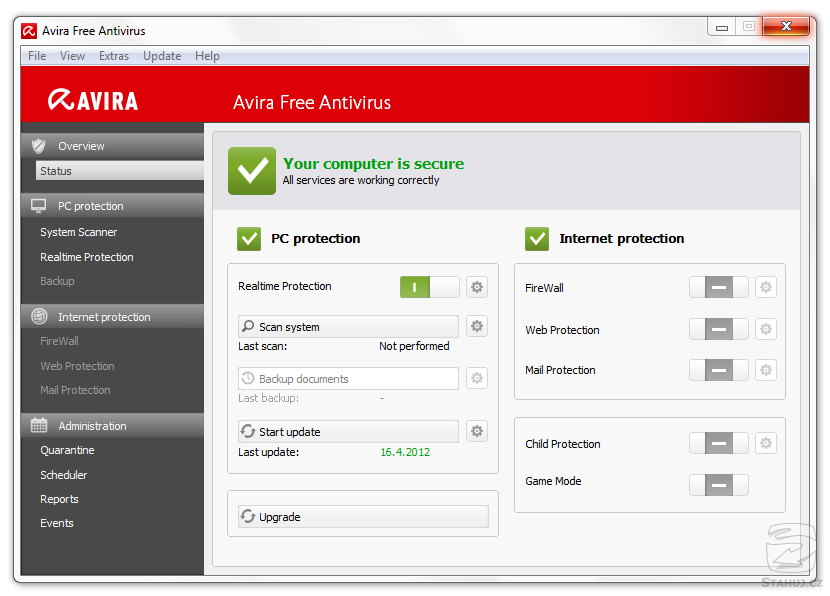Click the Backup documents button
830x596 pixels.
(x=348, y=378)
